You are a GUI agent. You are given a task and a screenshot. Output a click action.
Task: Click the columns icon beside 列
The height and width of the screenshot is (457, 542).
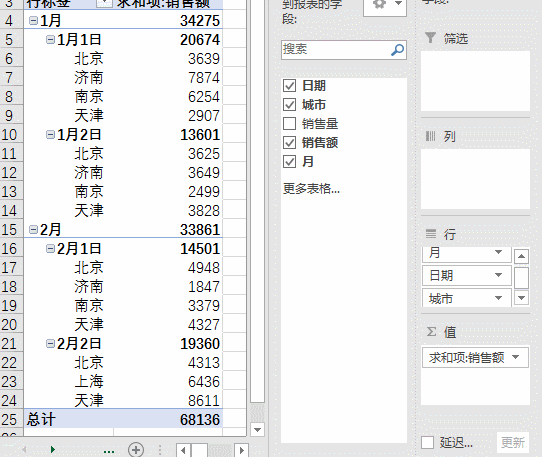point(430,136)
